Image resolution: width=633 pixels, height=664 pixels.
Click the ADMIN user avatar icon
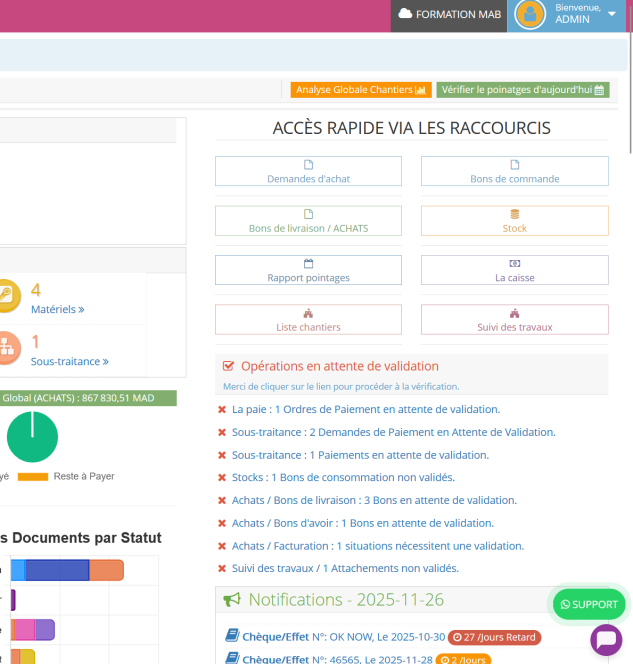(x=530, y=14)
